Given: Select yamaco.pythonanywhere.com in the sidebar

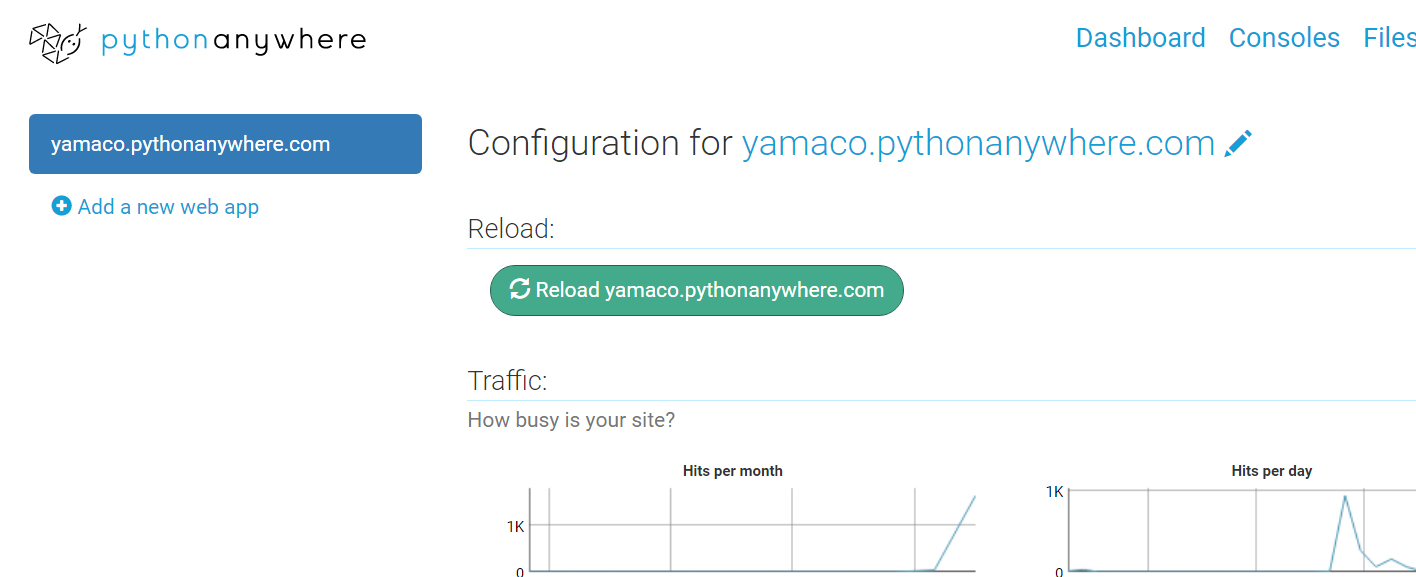Looking at the screenshot, I should (225, 144).
